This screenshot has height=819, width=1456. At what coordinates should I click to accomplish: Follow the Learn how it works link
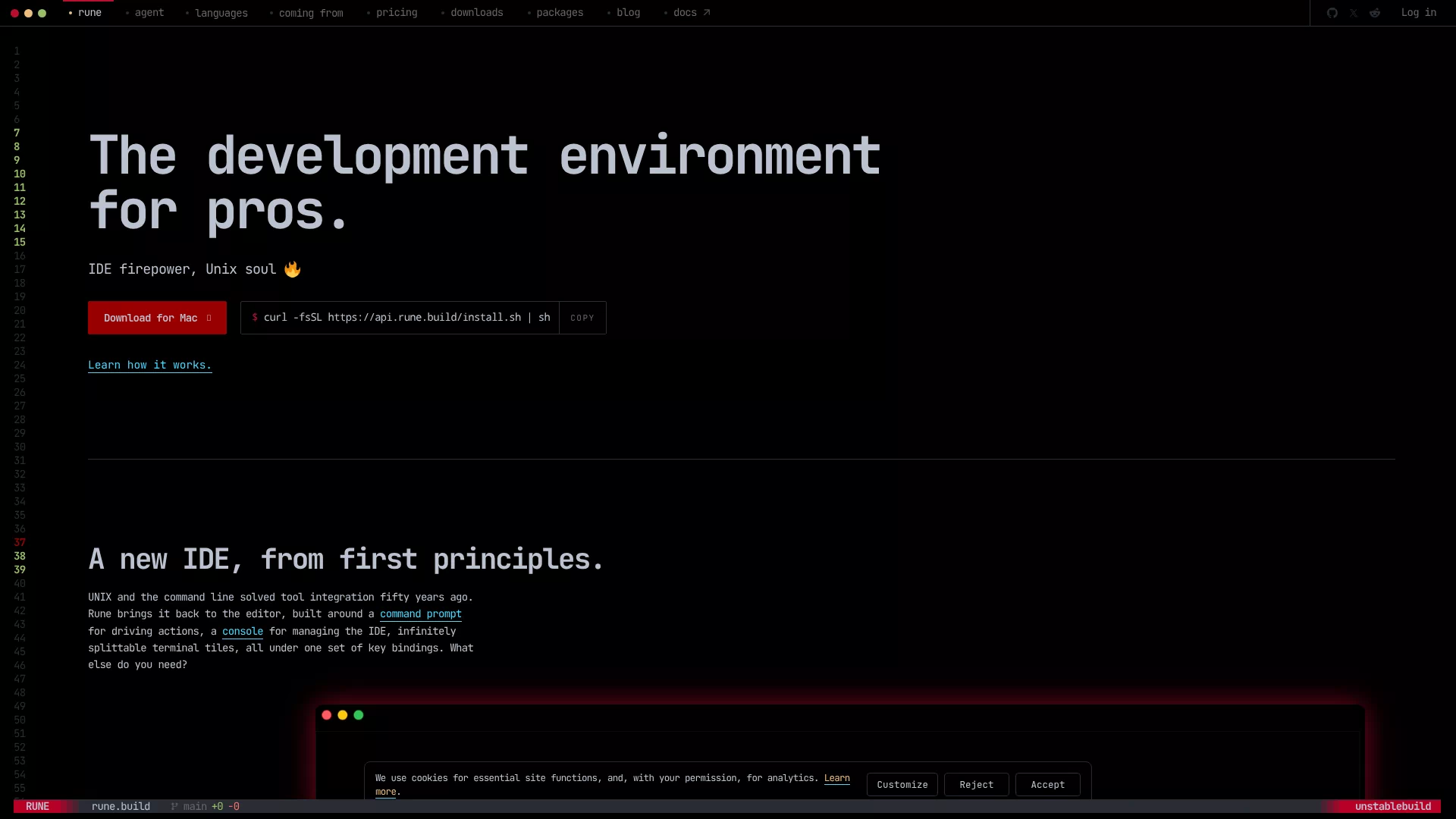(x=150, y=366)
